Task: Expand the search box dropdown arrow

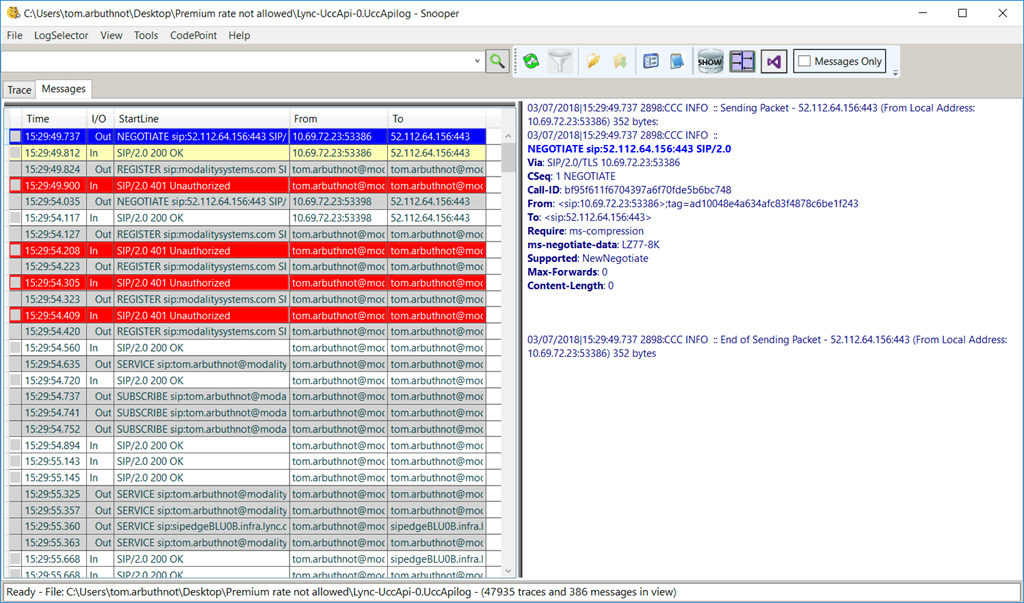Action: point(477,62)
